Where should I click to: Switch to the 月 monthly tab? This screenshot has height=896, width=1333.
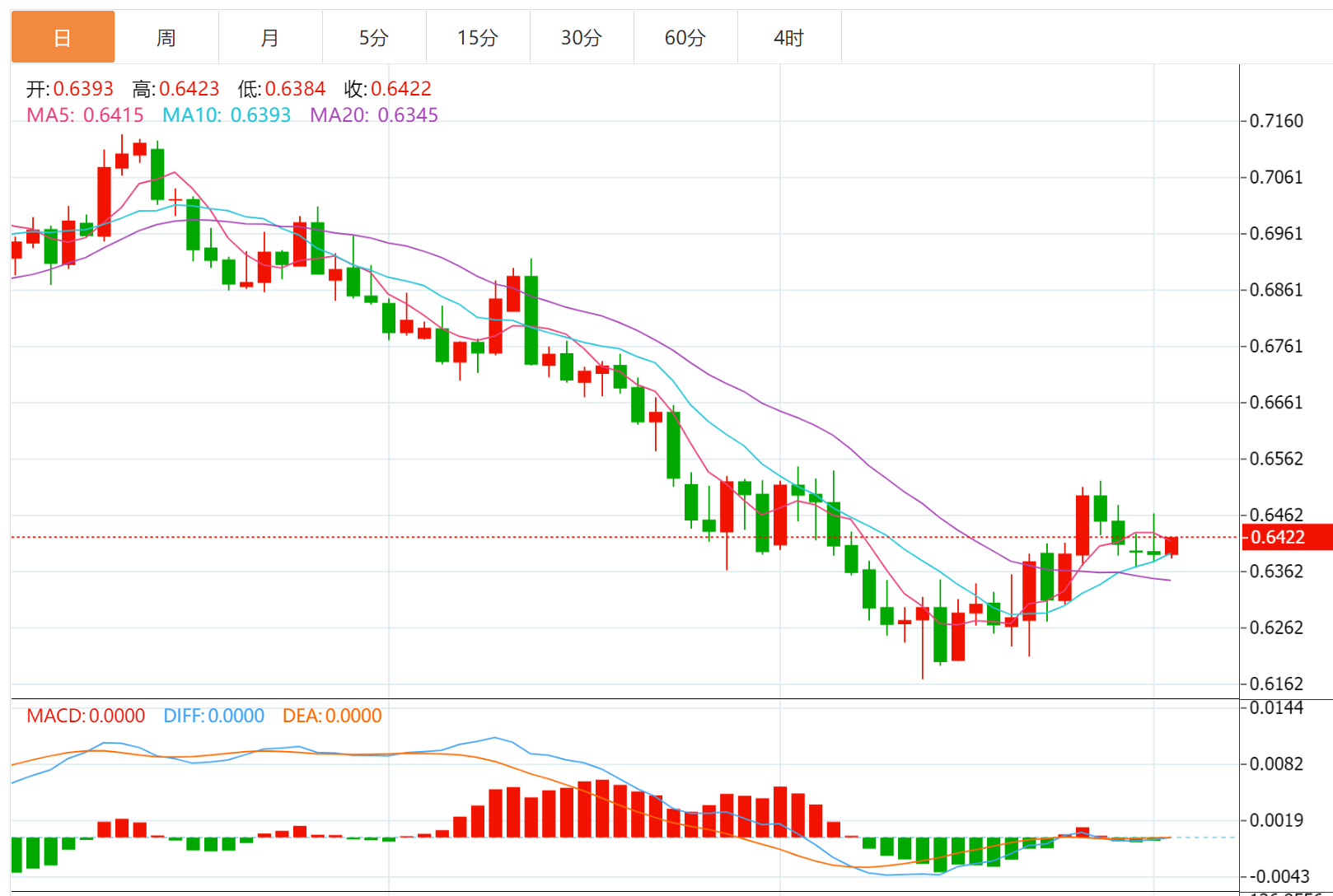(x=270, y=37)
